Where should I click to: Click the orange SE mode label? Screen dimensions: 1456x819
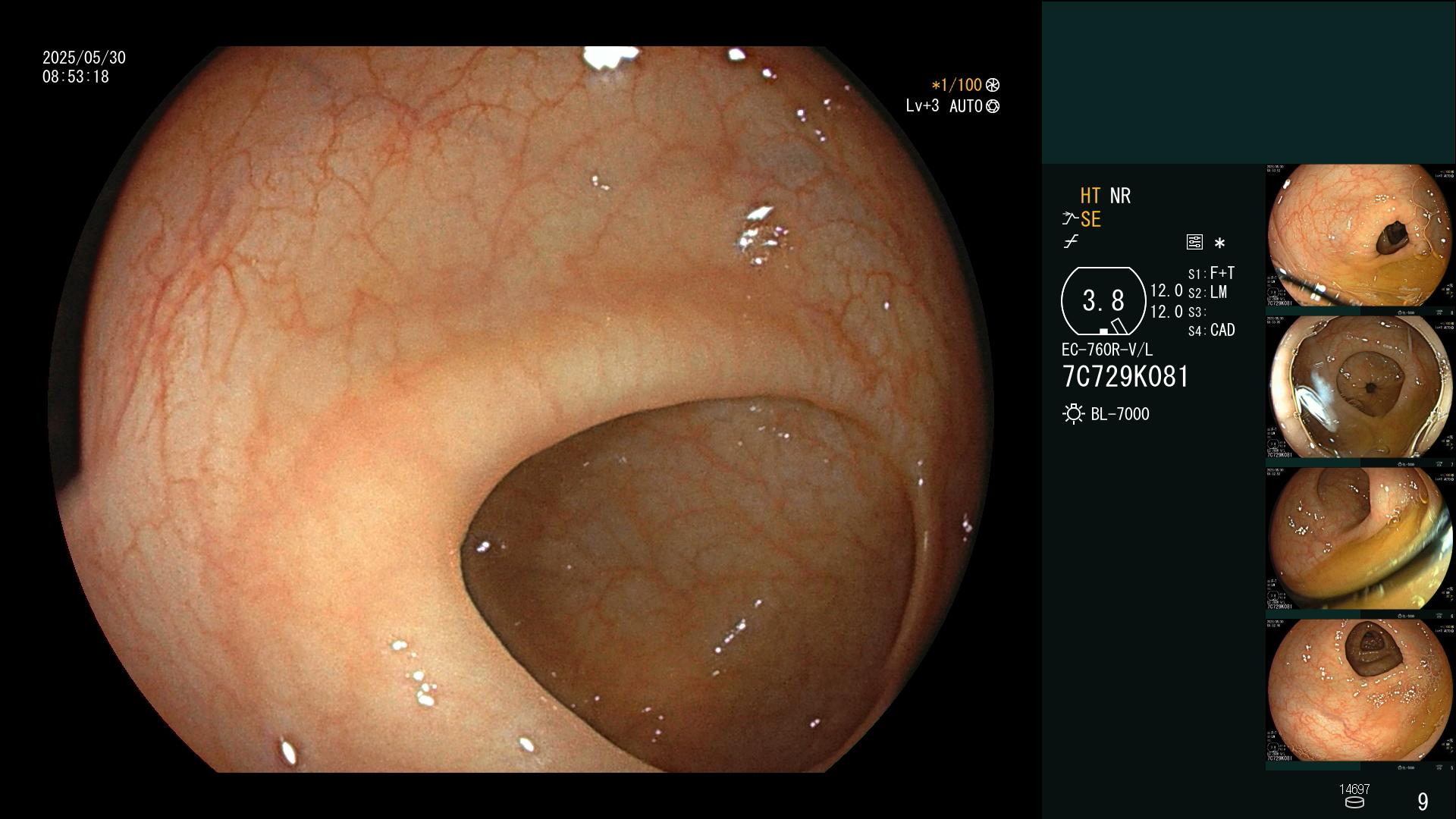coord(1090,219)
